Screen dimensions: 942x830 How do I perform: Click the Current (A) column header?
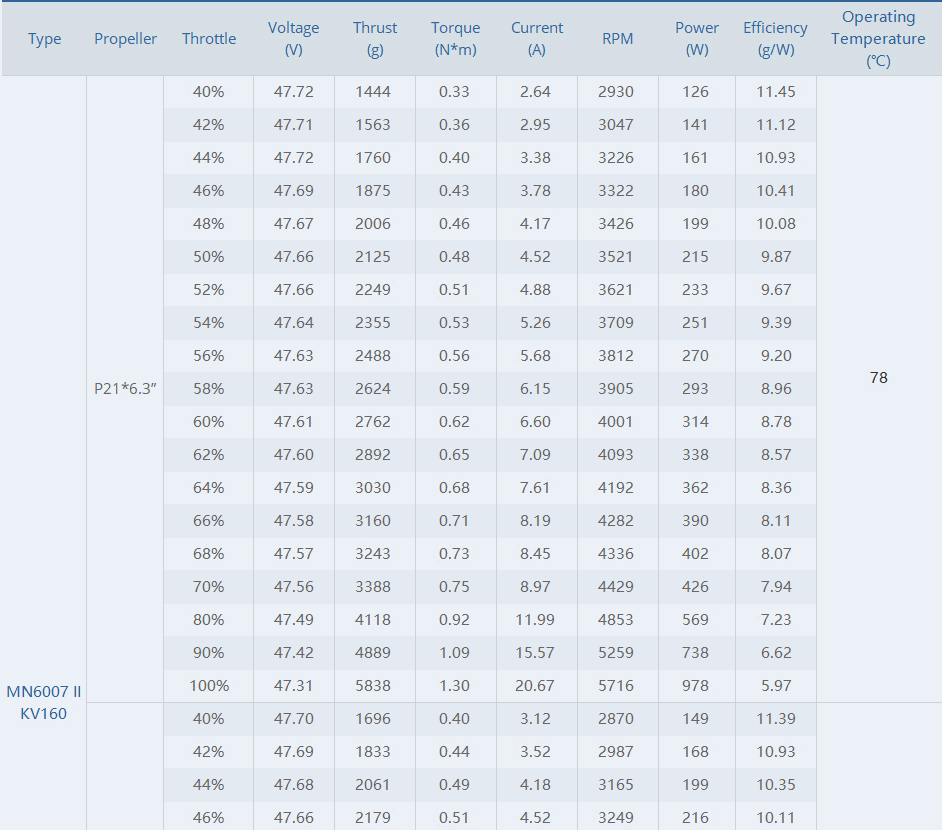(536, 39)
